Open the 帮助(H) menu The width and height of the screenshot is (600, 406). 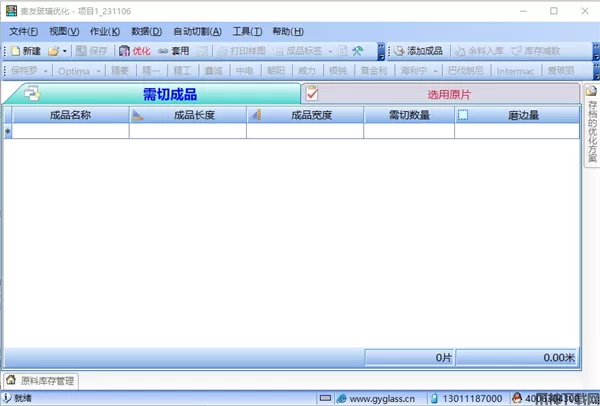288,31
